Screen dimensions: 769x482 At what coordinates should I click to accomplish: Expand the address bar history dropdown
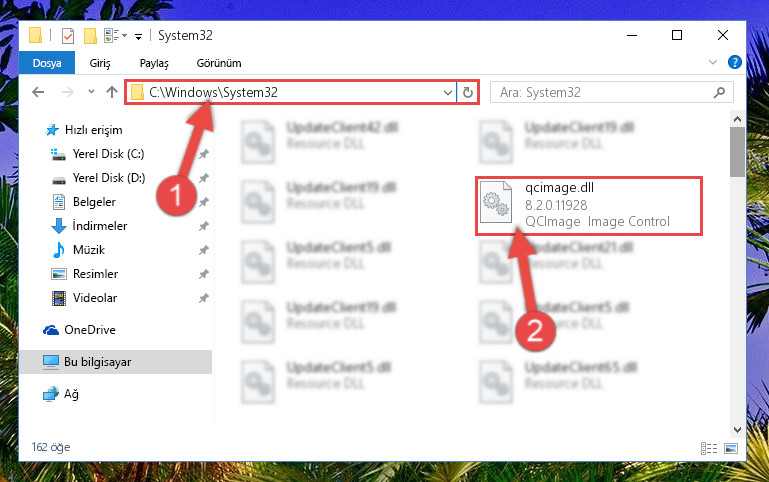[448, 92]
